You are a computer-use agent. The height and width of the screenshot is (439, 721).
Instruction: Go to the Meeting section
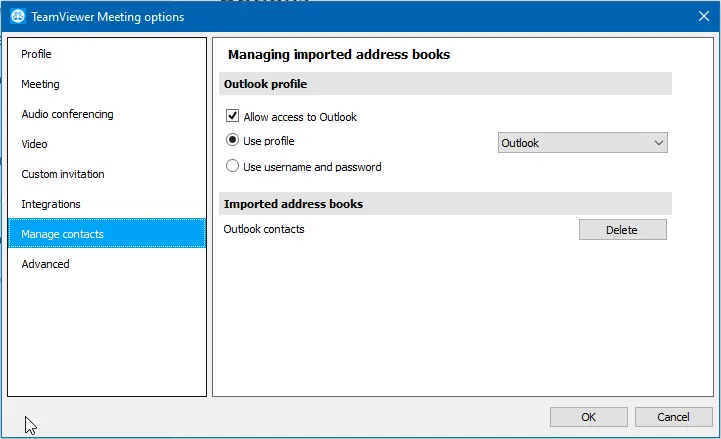(x=107, y=84)
